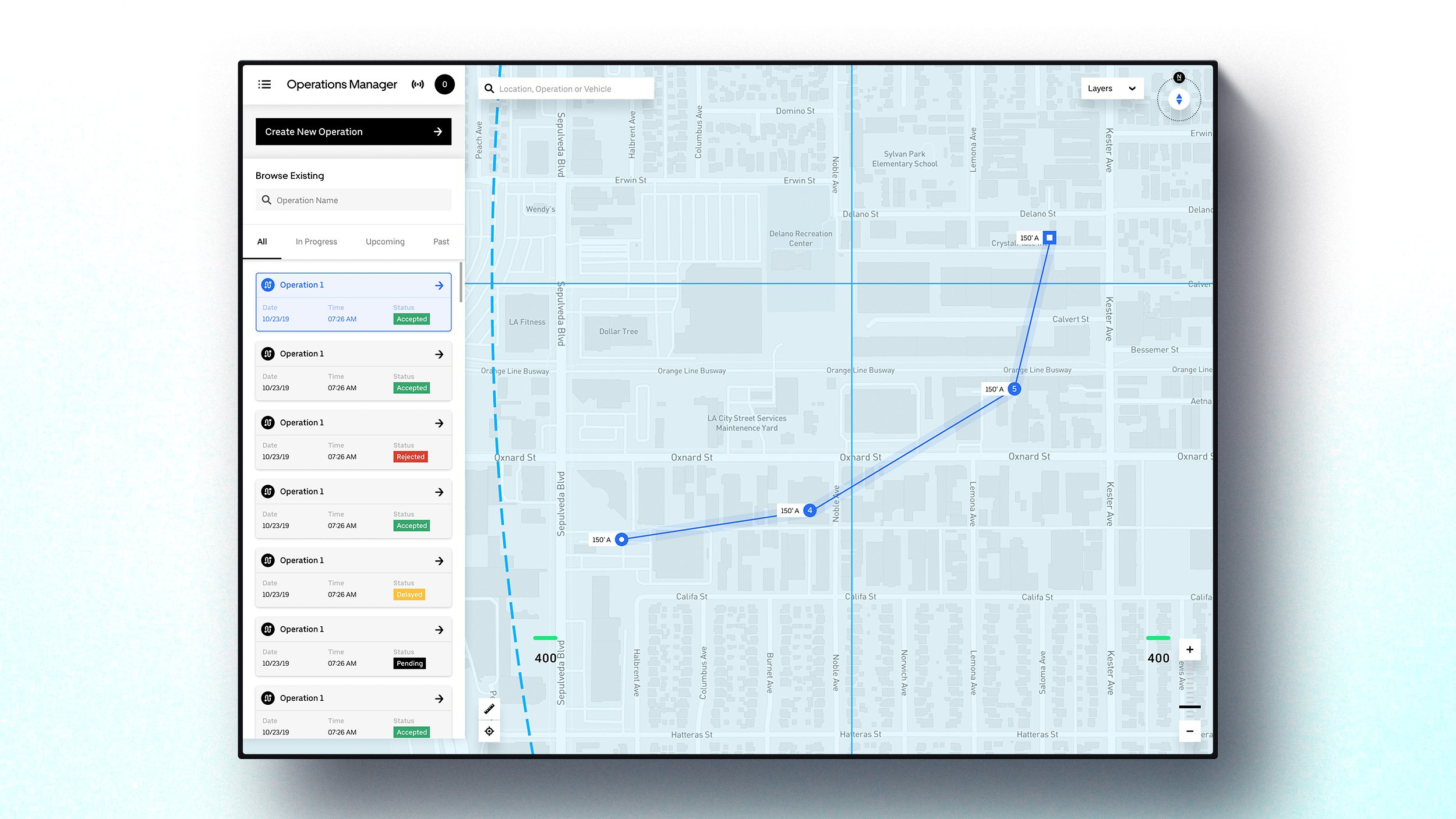Click waypoint 5 marker on the map
Image resolution: width=1456 pixels, height=819 pixels.
pyautogui.click(x=1014, y=389)
